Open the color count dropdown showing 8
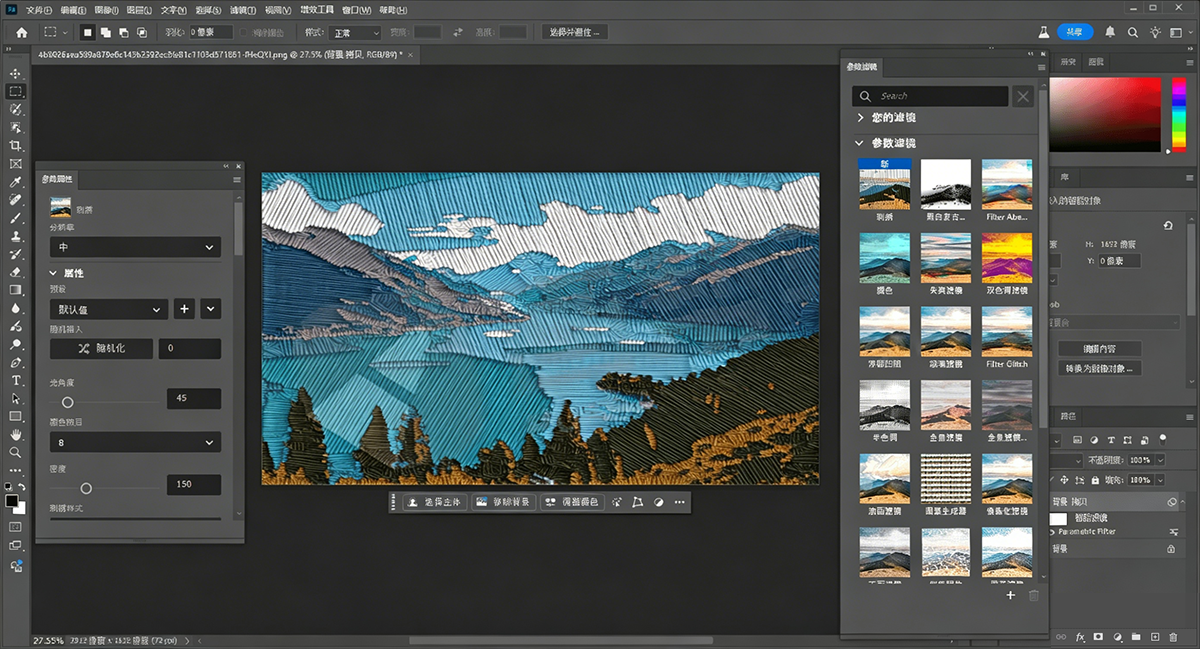Viewport: 1200px width, 649px height. [x=135, y=442]
